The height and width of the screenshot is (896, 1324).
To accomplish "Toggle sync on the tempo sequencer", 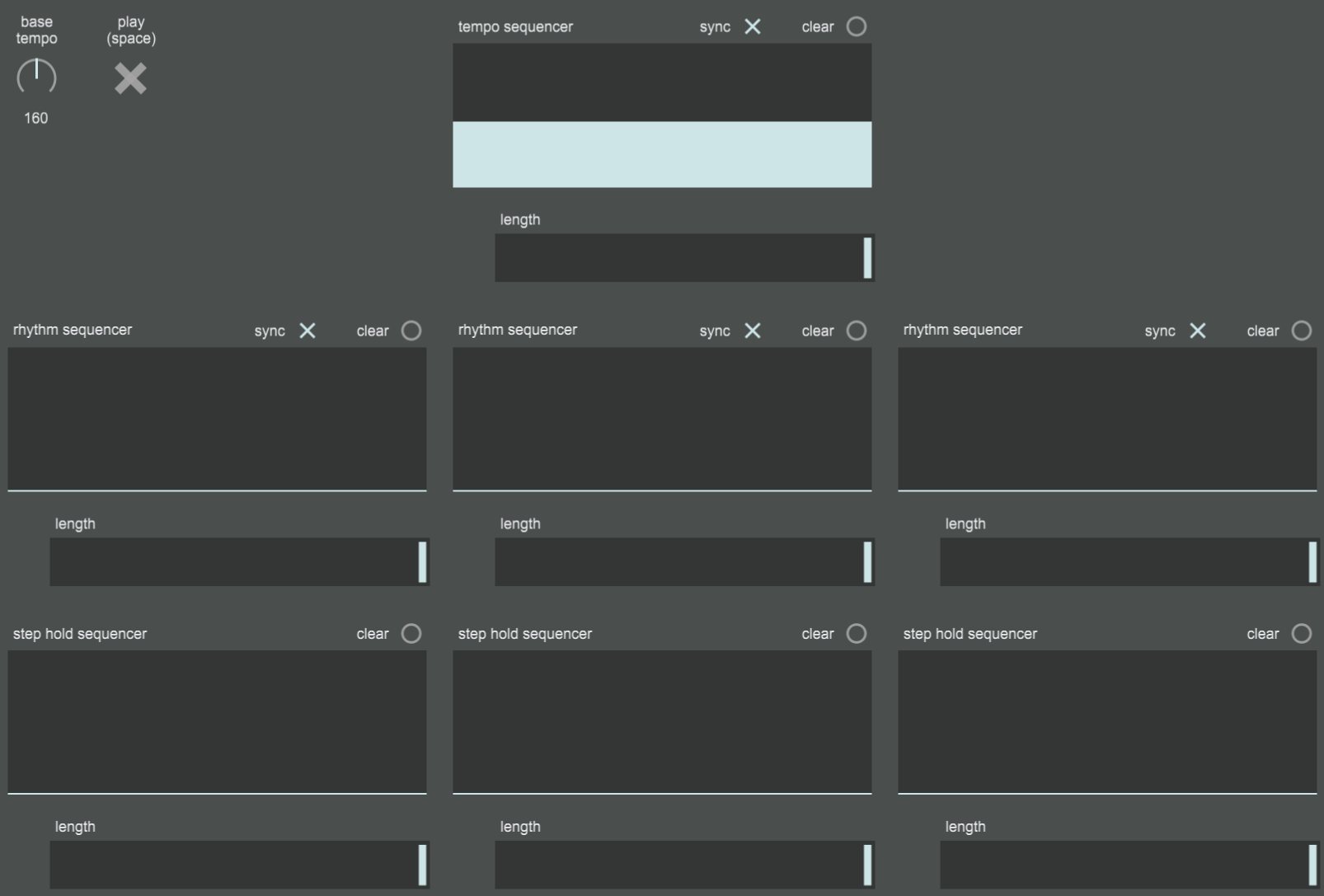I will [752, 26].
